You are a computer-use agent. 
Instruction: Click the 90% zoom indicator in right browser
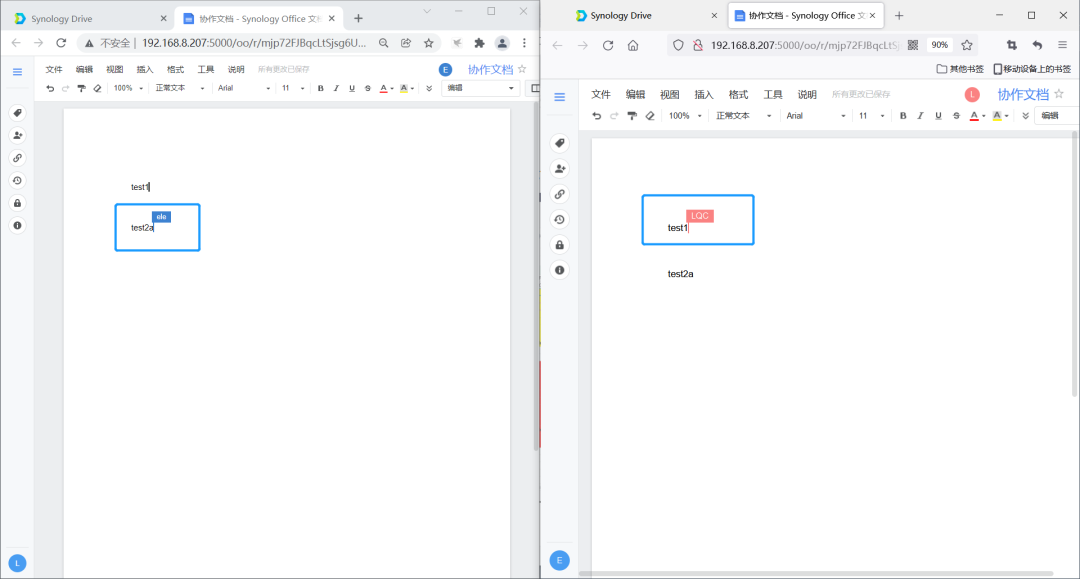(x=939, y=45)
